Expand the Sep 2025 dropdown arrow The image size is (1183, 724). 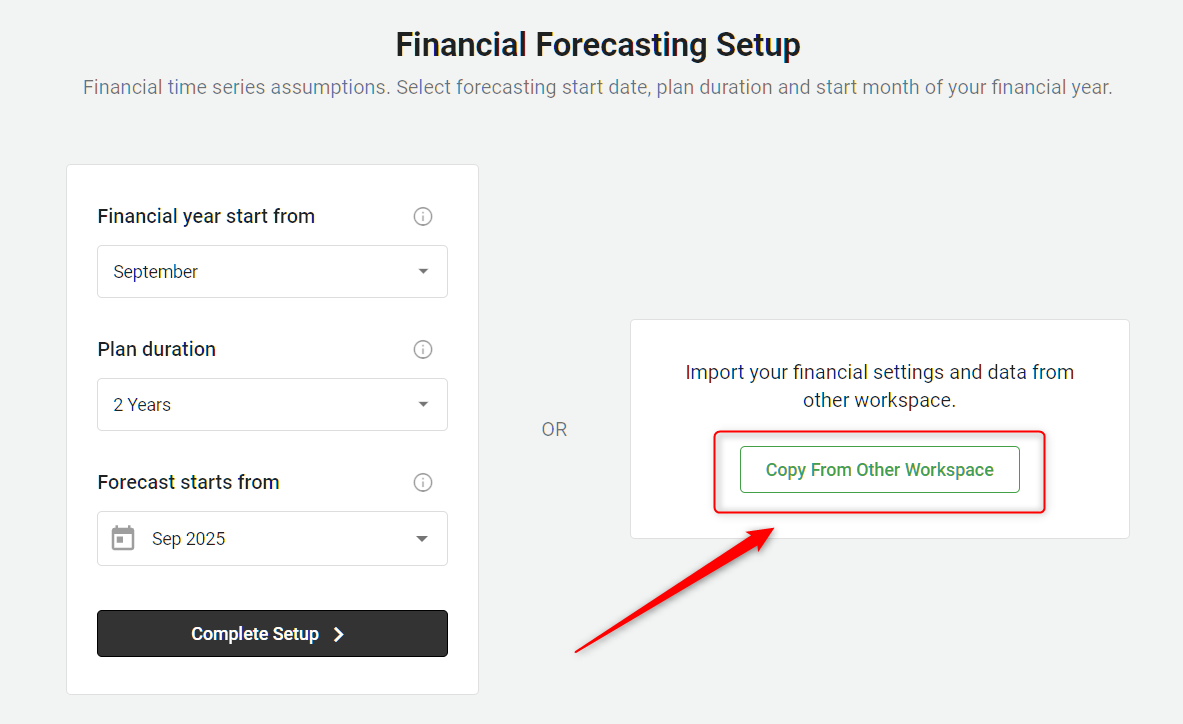(x=422, y=538)
